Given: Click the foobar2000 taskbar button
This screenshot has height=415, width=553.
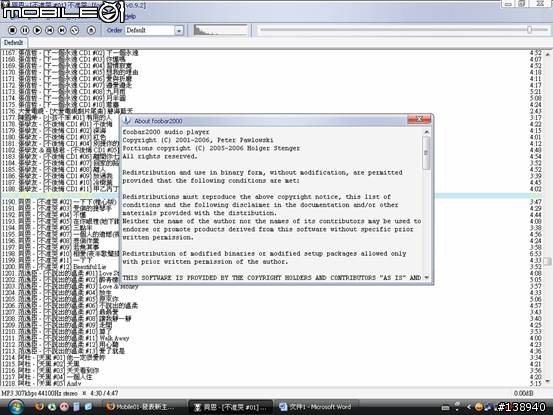Looking at the screenshot, I should (x=230, y=407).
